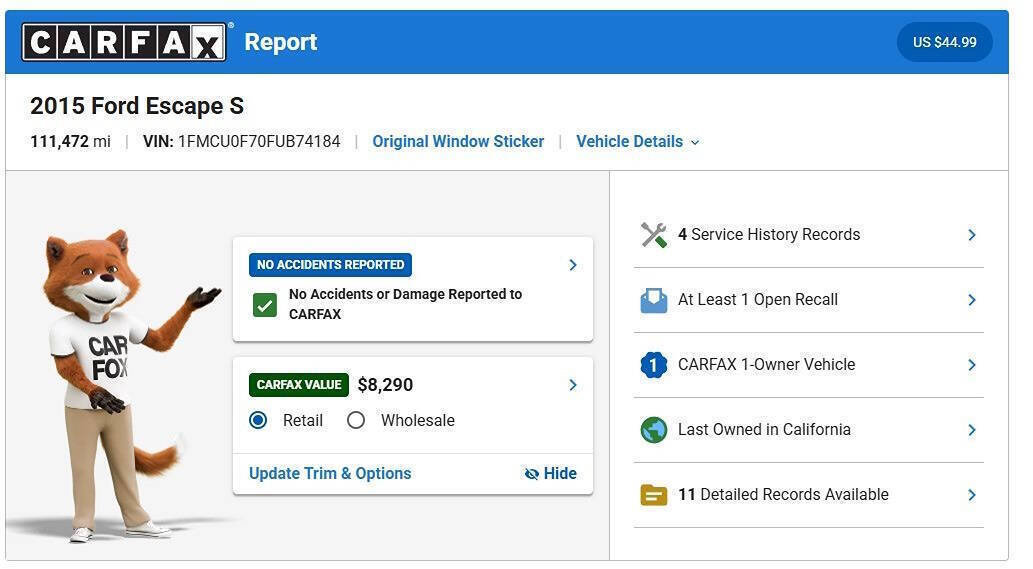1033x569 pixels.
Task: Click the CARFAX VALUE green badge
Action: [298, 385]
